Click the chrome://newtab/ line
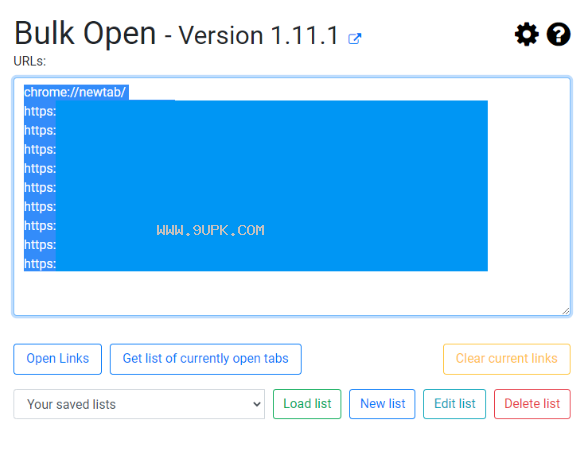586x465 pixels. point(75,92)
